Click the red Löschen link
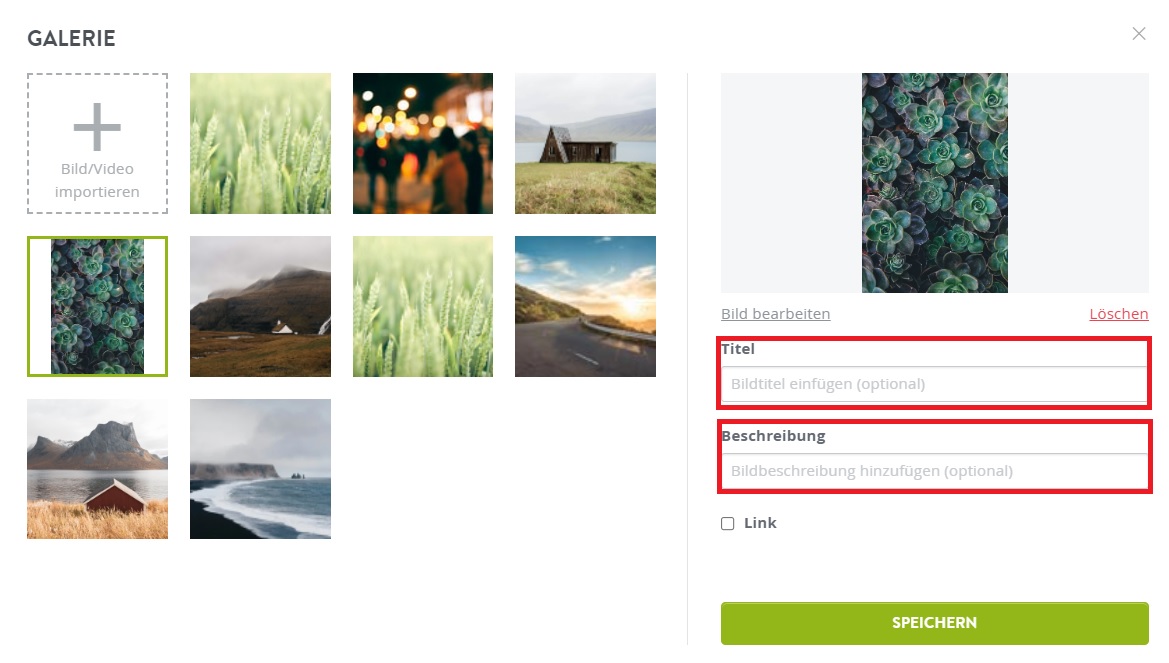Viewport: 1169px width, 663px height. click(1118, 314)
